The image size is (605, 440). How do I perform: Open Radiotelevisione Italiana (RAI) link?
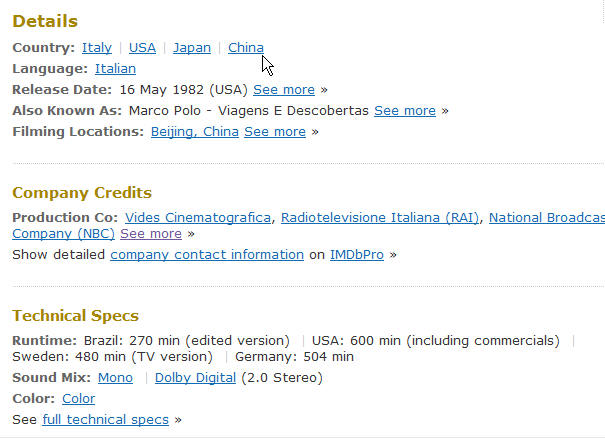click(x=380, y=218)
